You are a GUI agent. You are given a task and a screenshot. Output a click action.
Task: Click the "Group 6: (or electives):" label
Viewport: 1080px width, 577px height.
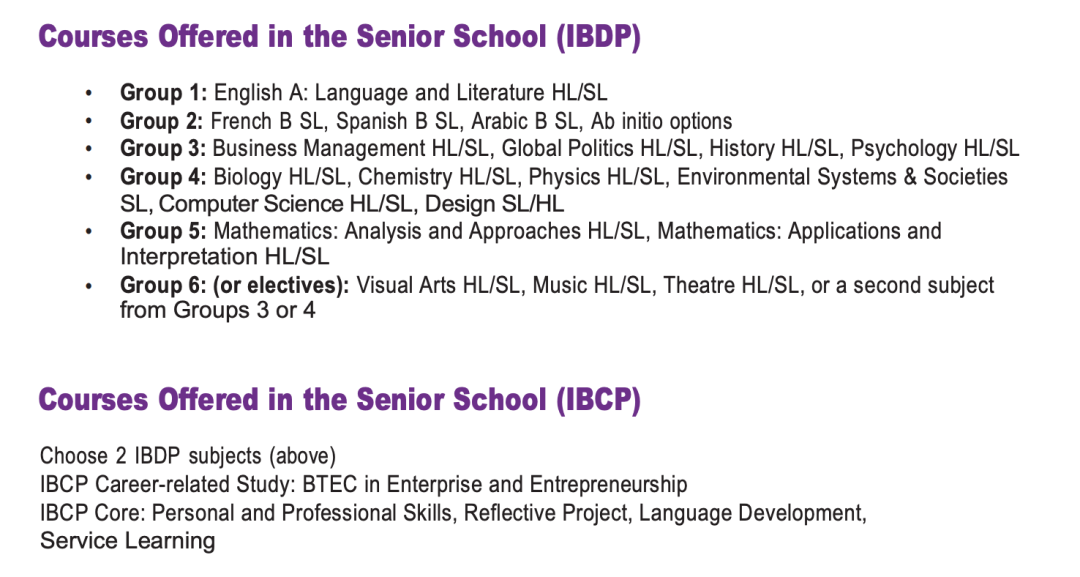click(x=235, y=285)
